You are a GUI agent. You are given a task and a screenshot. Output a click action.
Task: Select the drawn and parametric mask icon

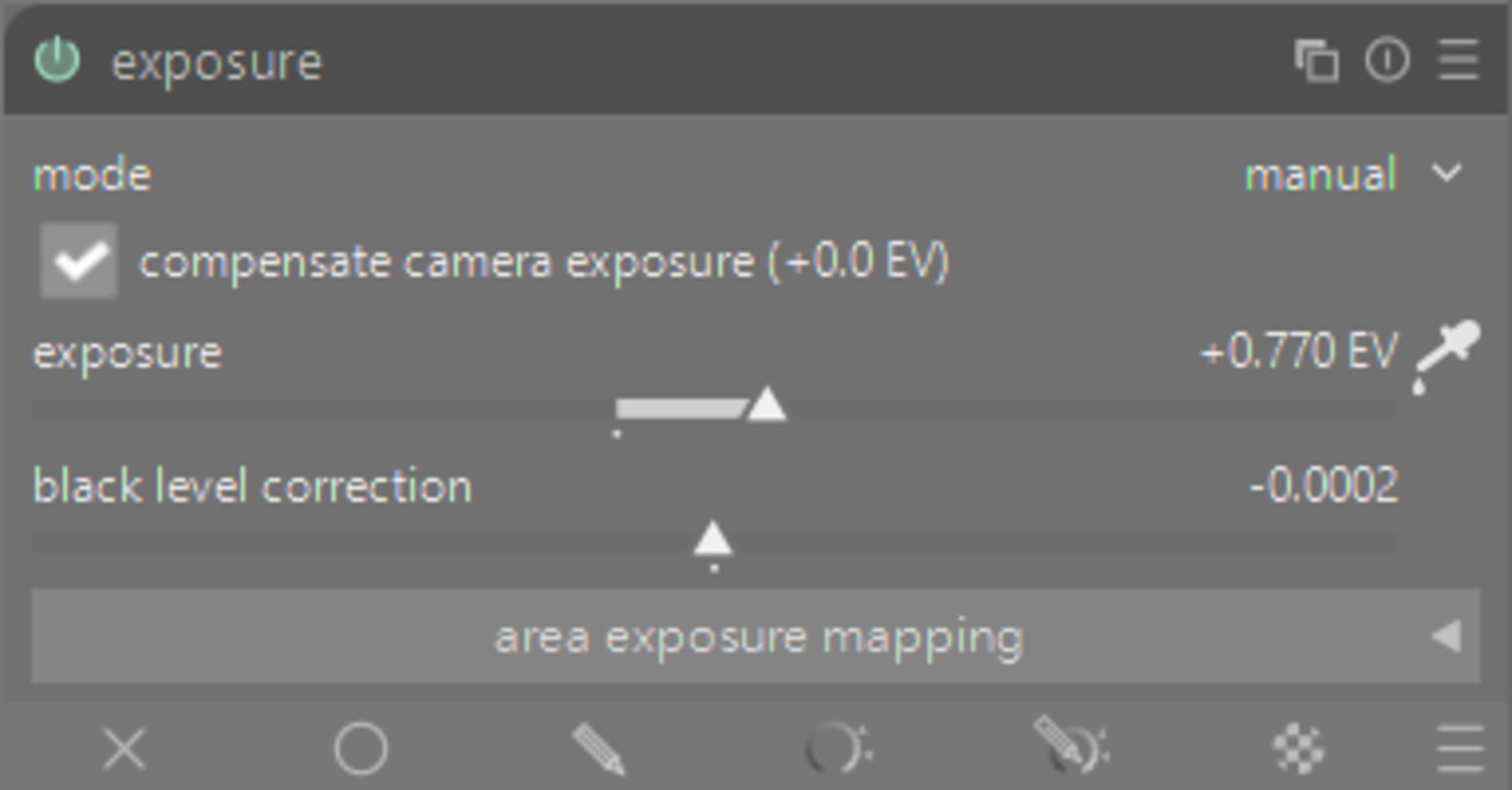pos(1071,747)
